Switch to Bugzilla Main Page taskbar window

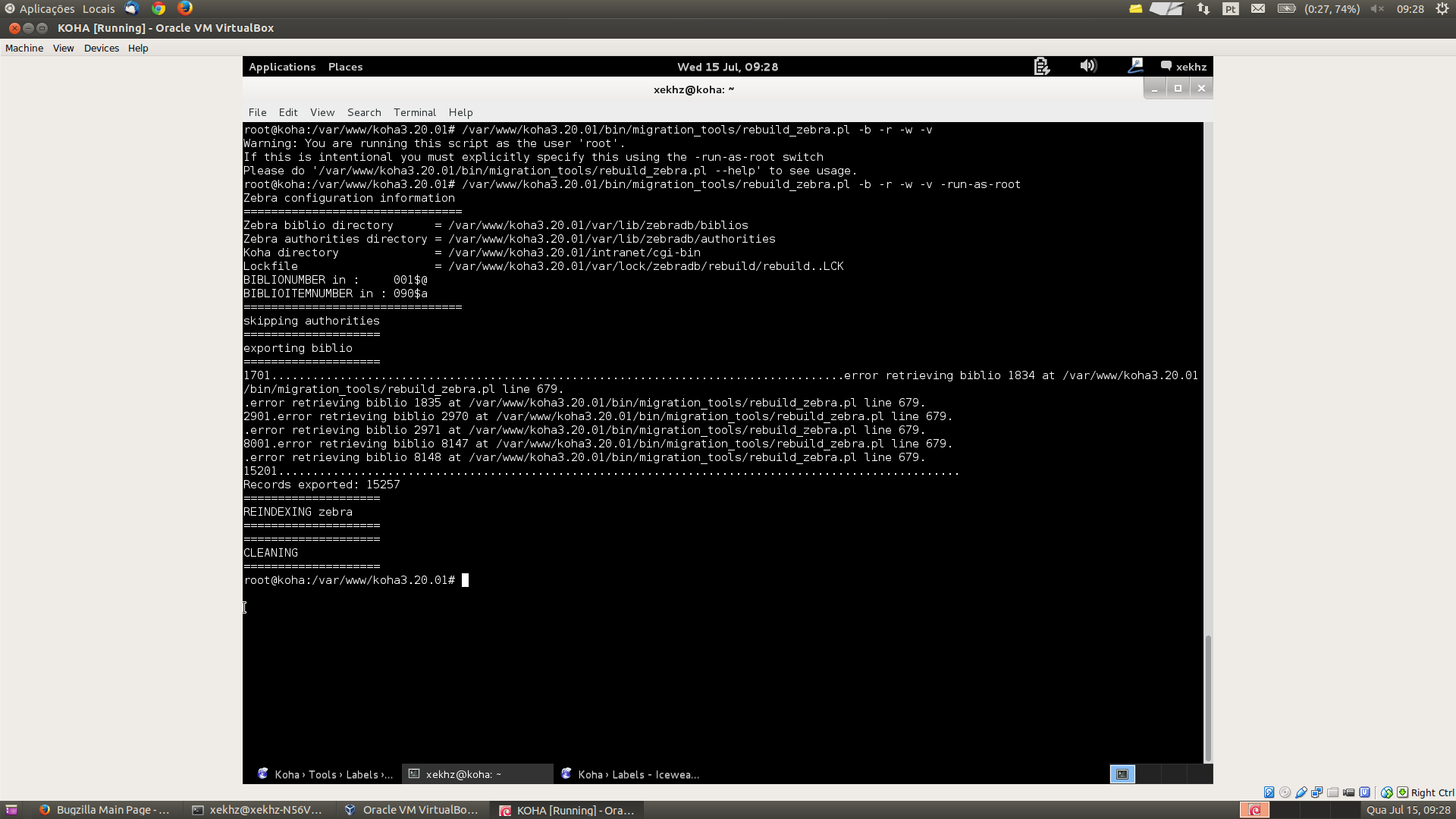[104, 810]
